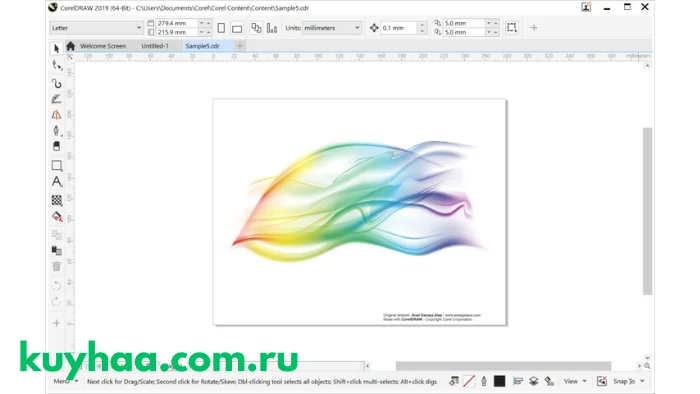
Task: Open toolbox quick customize plus
Action: tap(56, 323)
